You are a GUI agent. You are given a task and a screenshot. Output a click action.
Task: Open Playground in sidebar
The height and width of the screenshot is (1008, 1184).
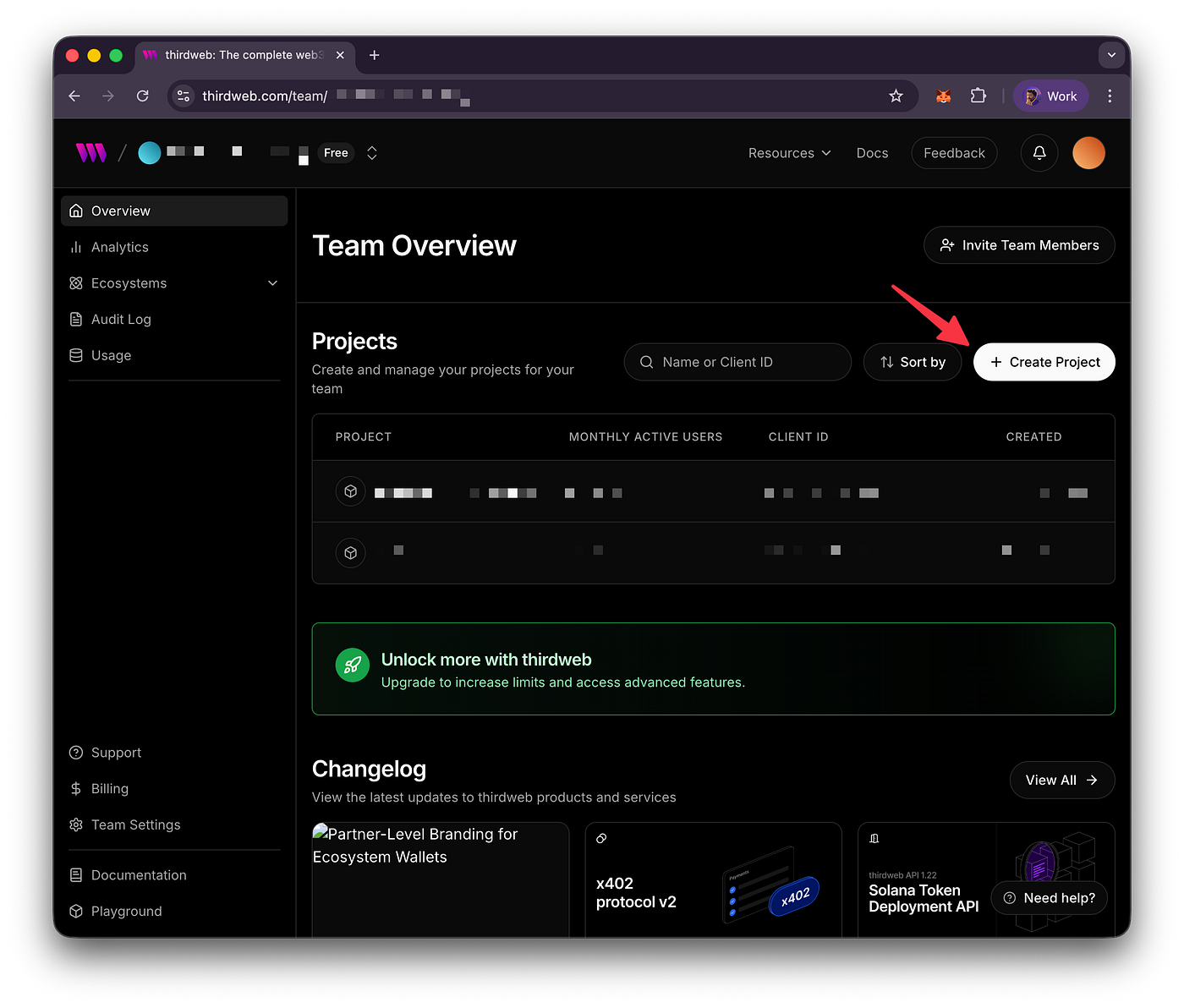click(x=174, y=911)
